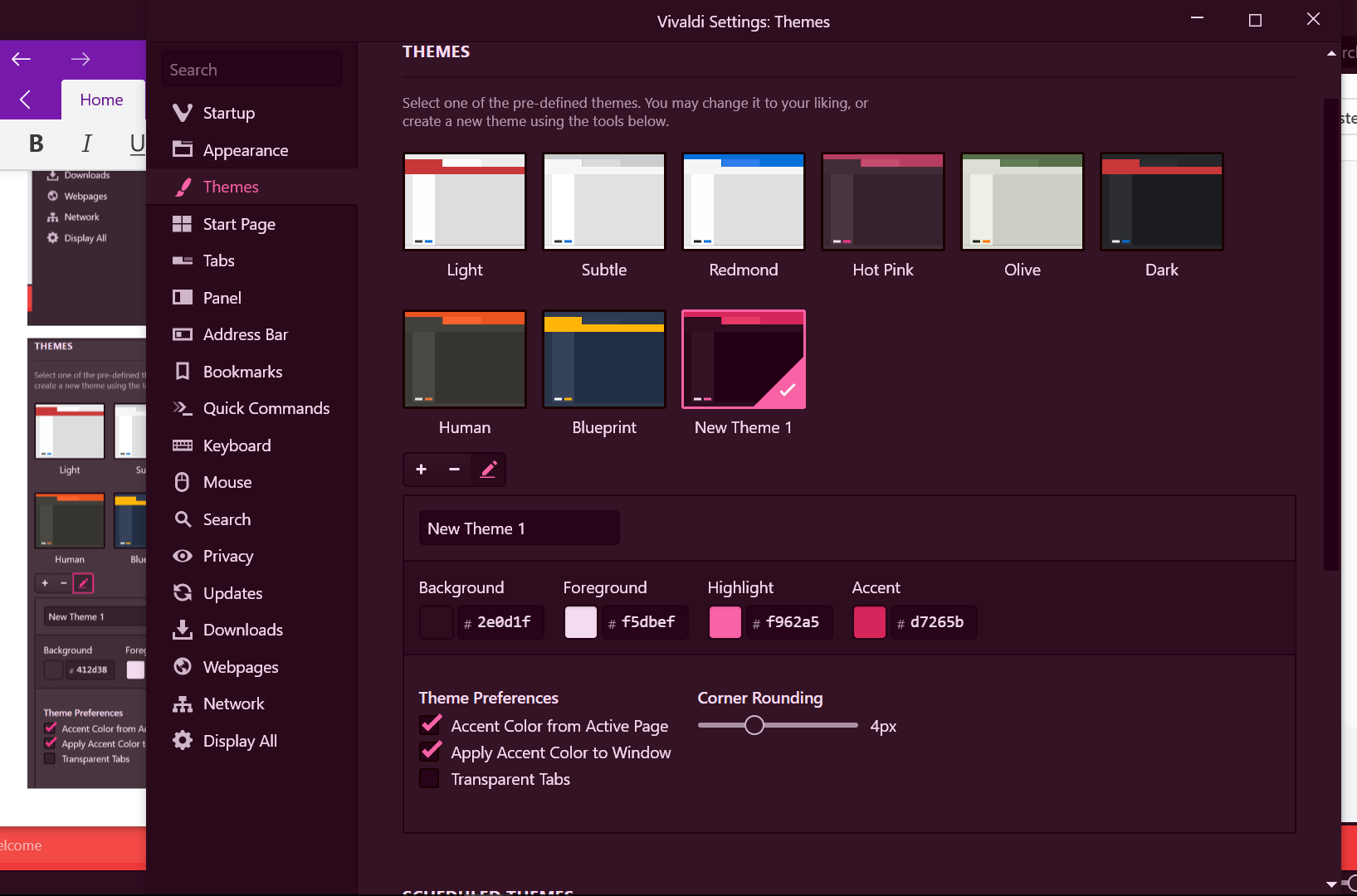This screenshot has width=1357, height=896.
Task: Click the edit theme pencil icon
Action: tap(488, 470)
